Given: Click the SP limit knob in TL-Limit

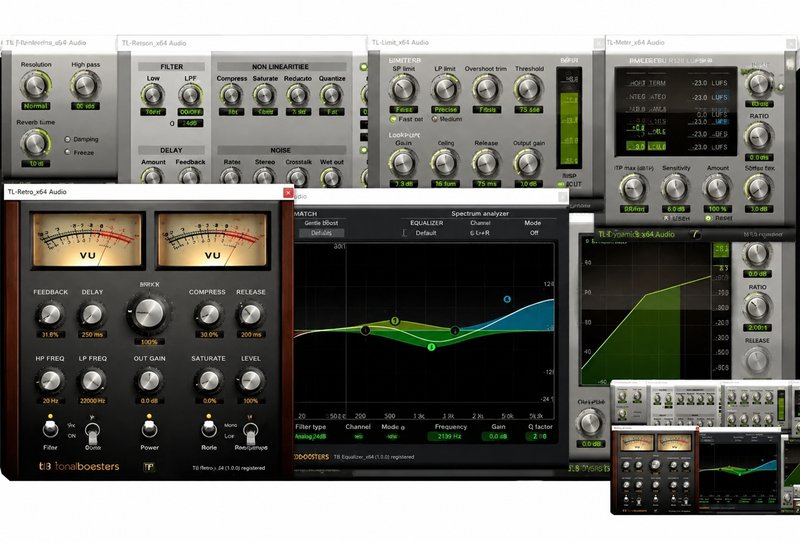Looking at the screenshot, I should 404,89.
